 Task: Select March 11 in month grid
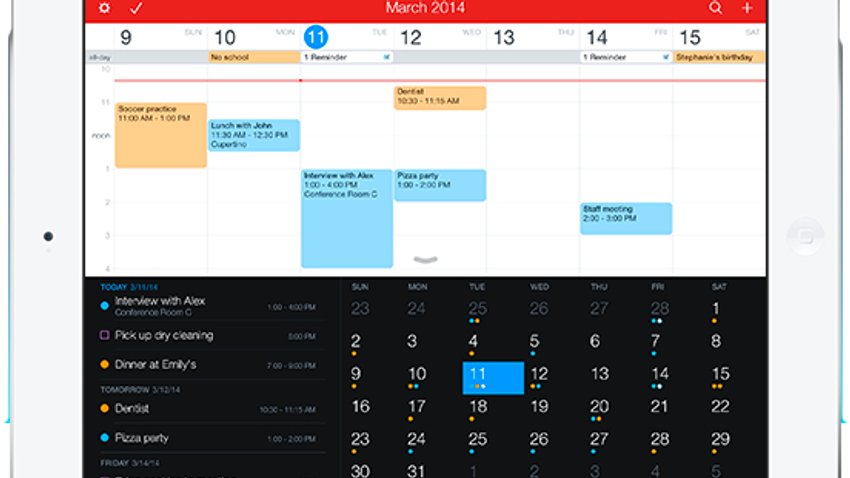click(x=493, y=378)
